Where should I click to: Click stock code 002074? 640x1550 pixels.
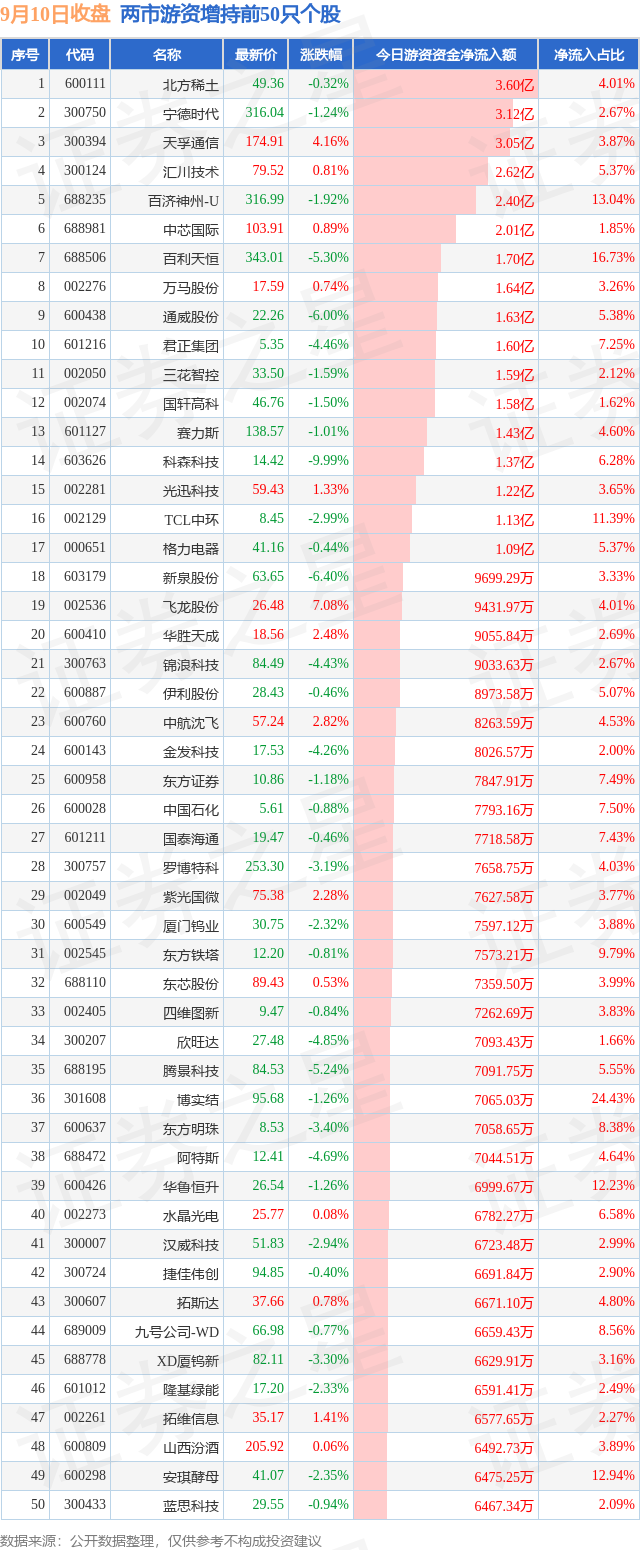(x=85, y=403)
